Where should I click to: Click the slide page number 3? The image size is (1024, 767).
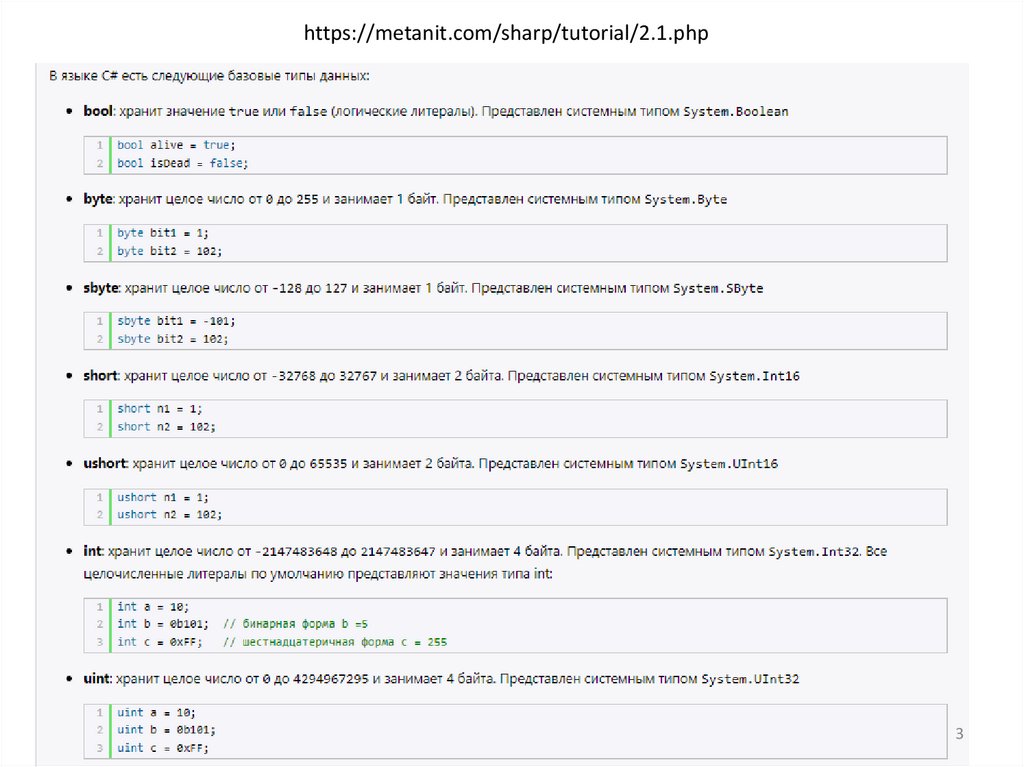click(x=959, y=734)
